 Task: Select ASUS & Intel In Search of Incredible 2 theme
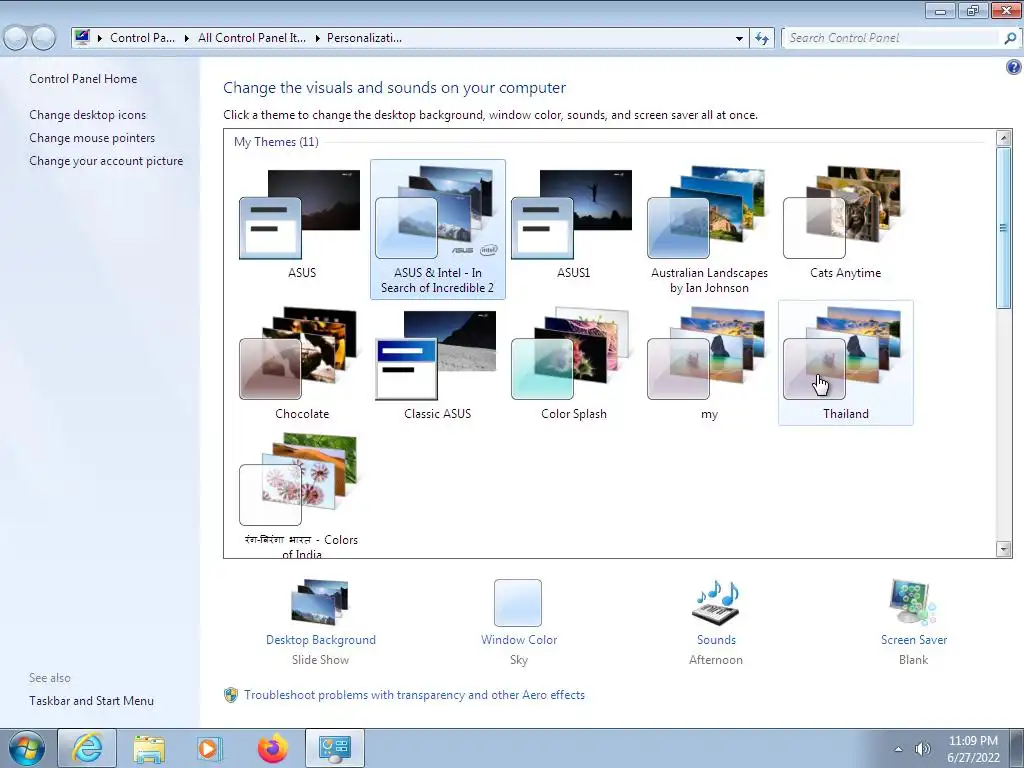click(x=438, y=229)
